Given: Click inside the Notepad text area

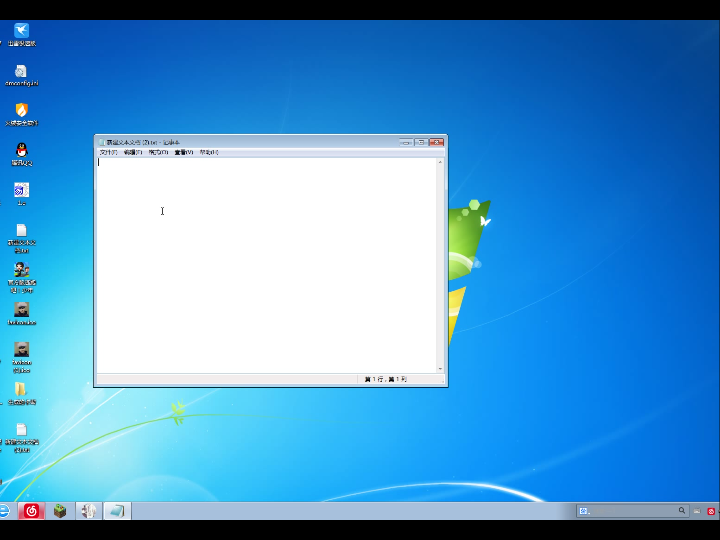Looking at the screenshot, I should [266, 265].
